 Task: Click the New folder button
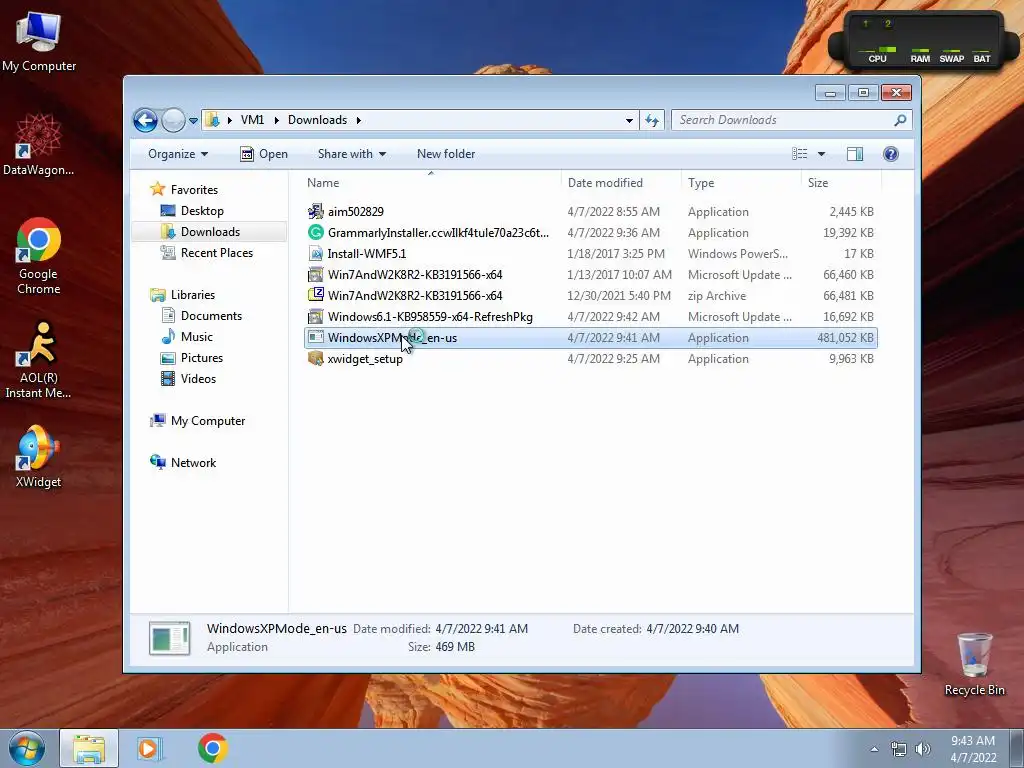pos(446,154)
